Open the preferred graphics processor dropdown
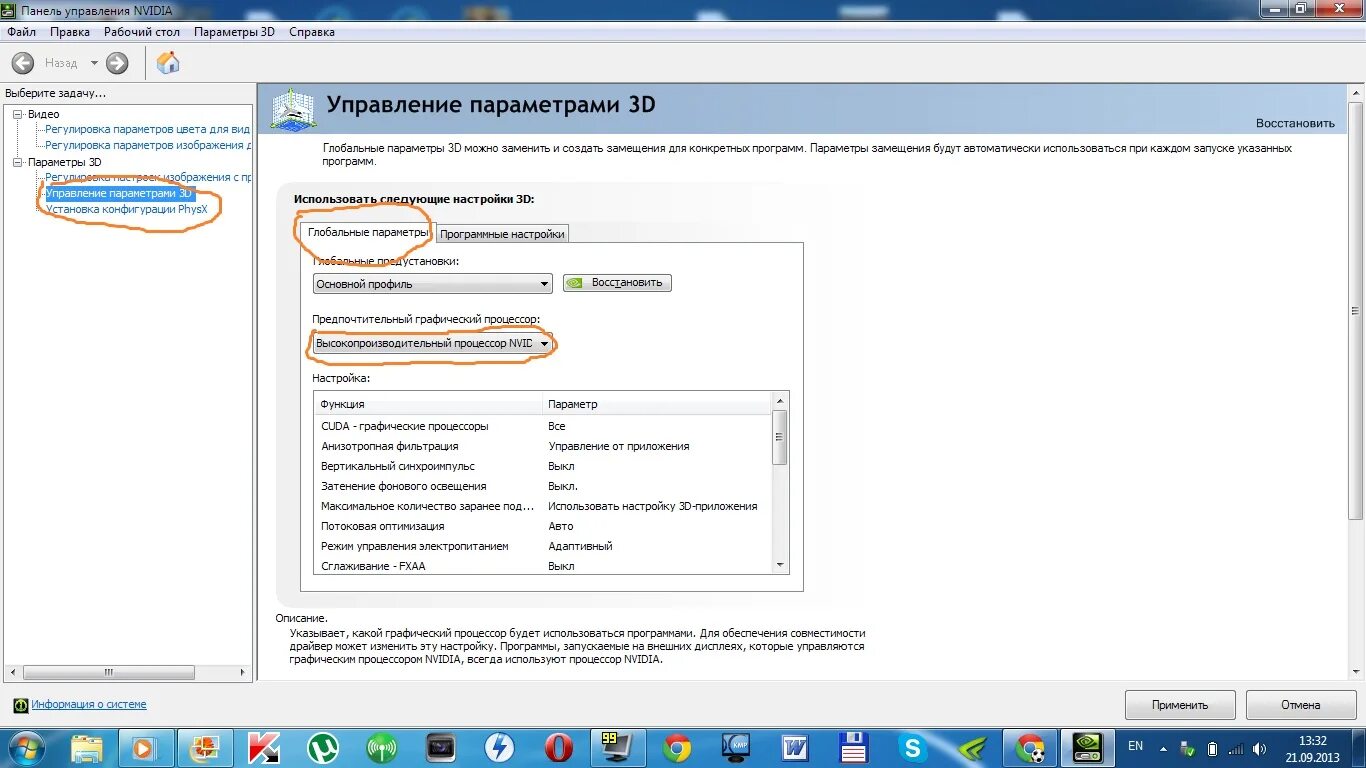This screenshot has width=1366, height=768. (x=432, y=343)
